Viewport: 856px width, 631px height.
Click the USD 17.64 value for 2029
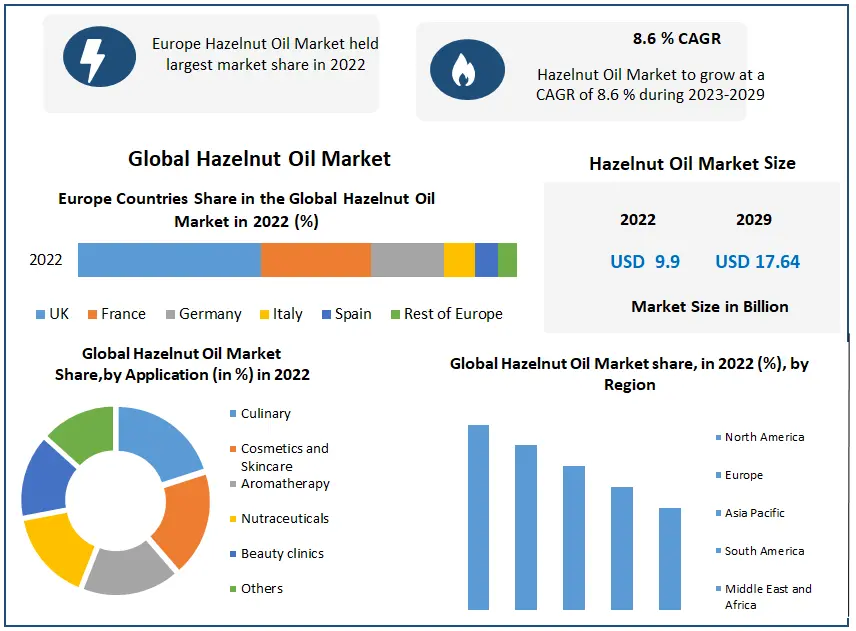[756, 262]
